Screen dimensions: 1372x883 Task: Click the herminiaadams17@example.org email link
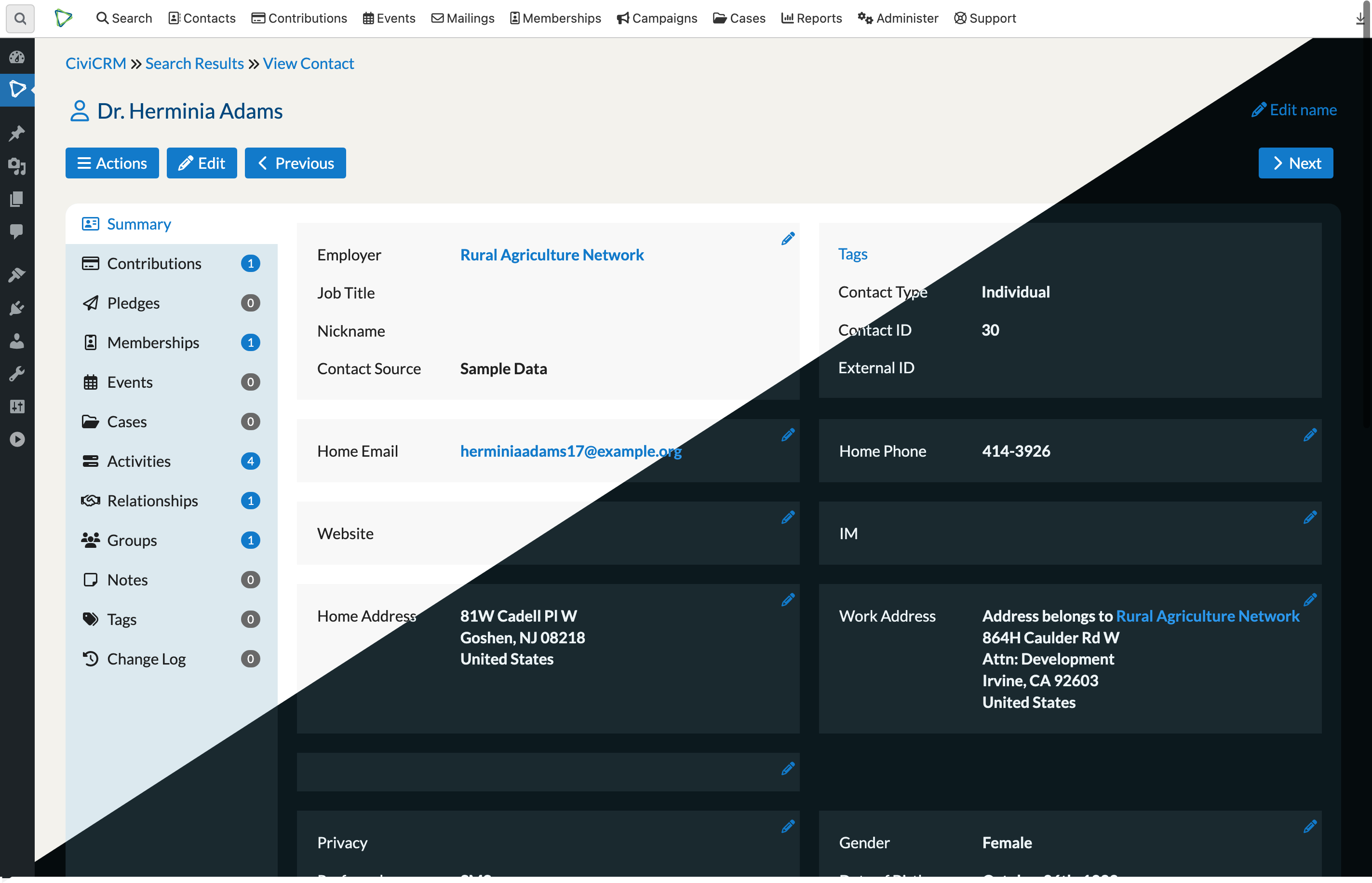click(571, 452)
